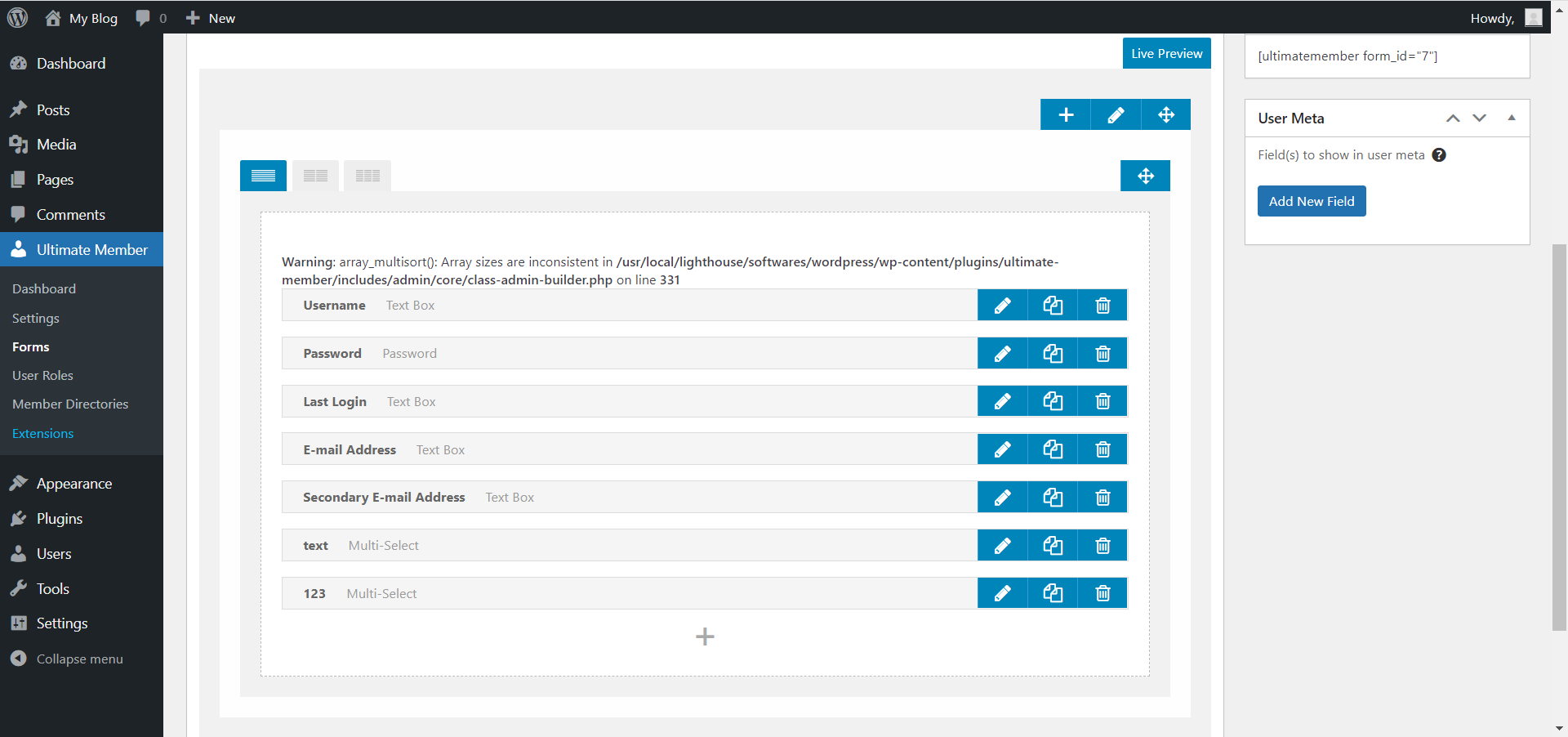This screenshot has width=1568, height=737.
Task: Select the single-column layout
Action: [x=263, y=176]
